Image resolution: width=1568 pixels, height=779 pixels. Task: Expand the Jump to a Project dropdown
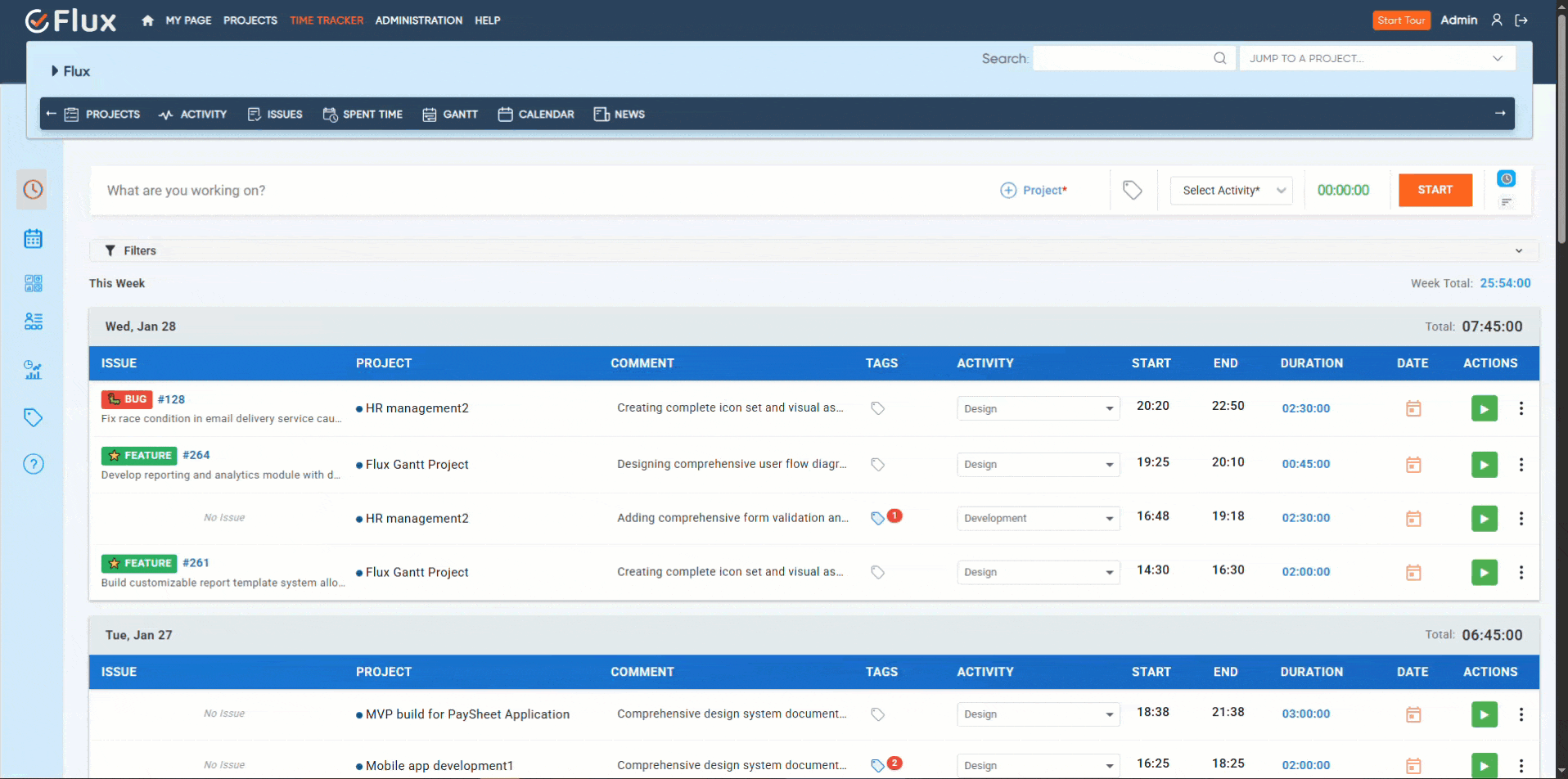tap(1377, 58)
